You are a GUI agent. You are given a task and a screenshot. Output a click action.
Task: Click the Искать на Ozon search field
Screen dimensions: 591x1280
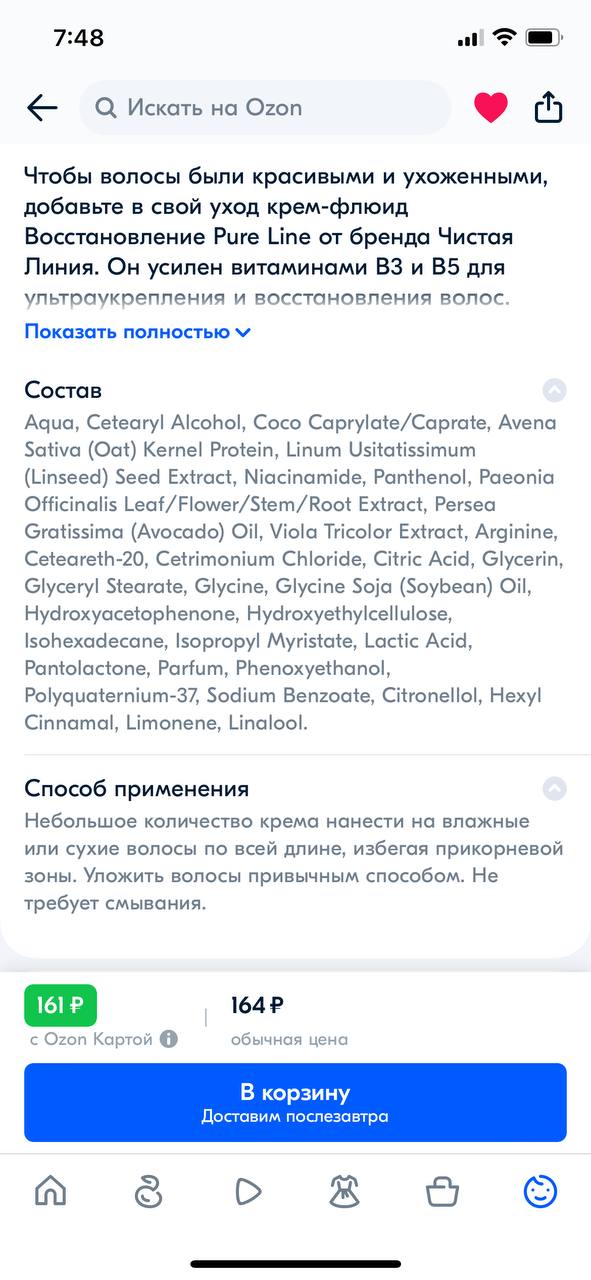click(265, 108)
